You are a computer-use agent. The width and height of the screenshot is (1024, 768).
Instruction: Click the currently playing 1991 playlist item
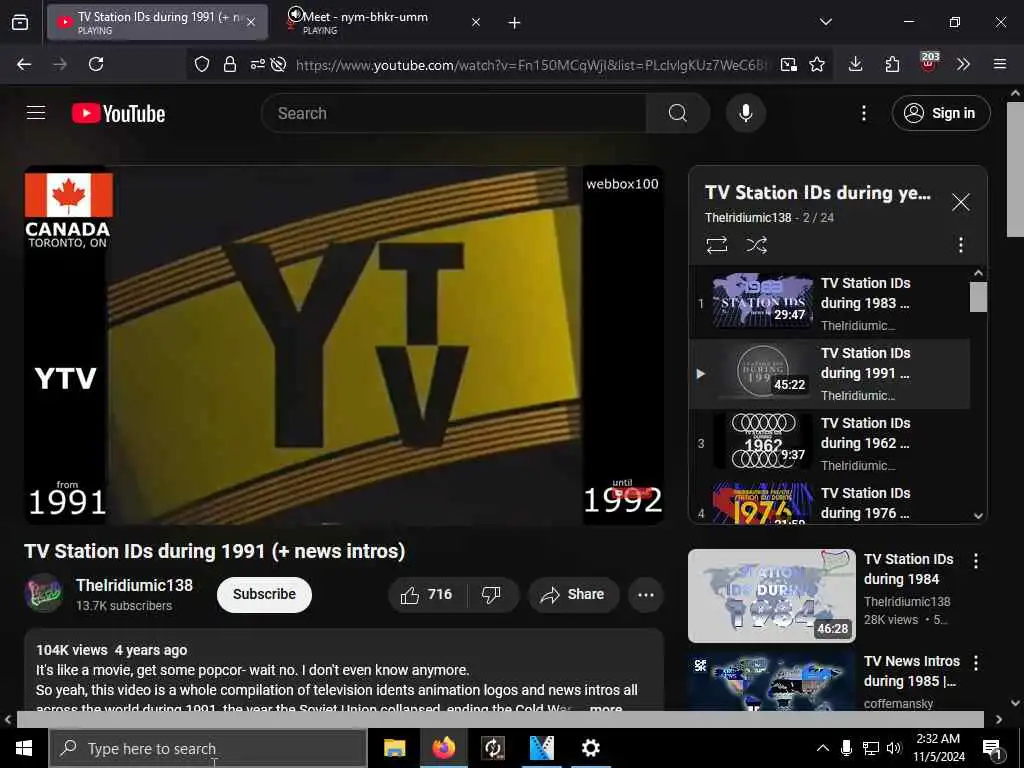pyautogui.click(x=829, y=374)
